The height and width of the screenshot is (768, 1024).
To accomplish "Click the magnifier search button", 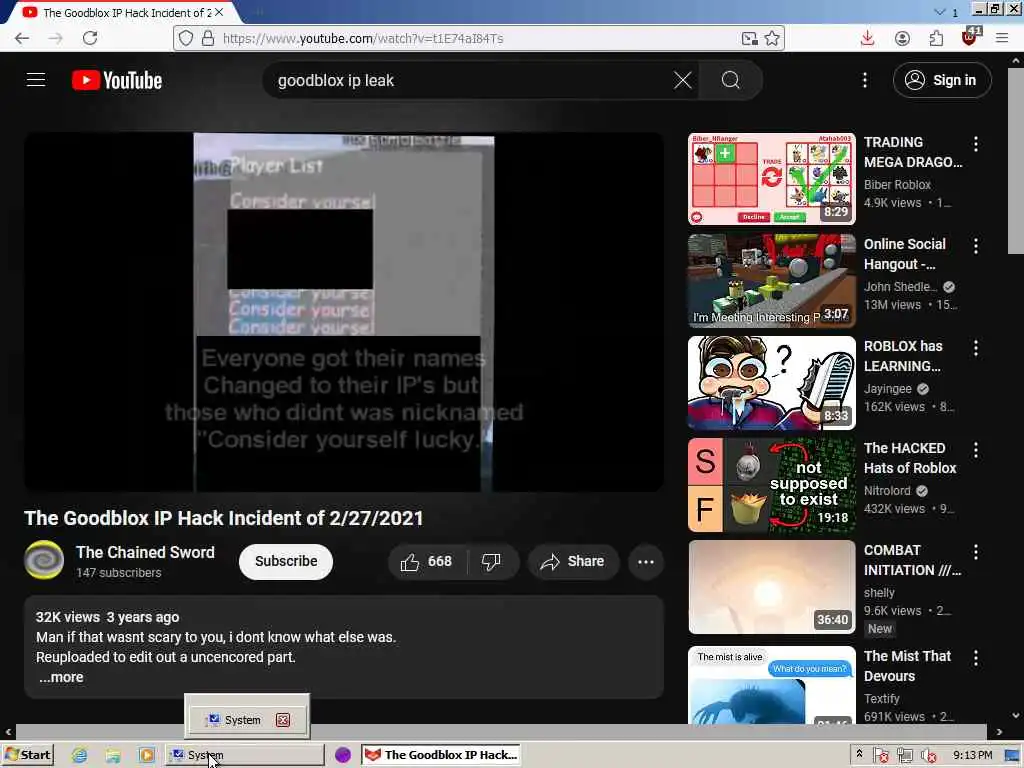I will pyautogui.click(x=731, y=80).
